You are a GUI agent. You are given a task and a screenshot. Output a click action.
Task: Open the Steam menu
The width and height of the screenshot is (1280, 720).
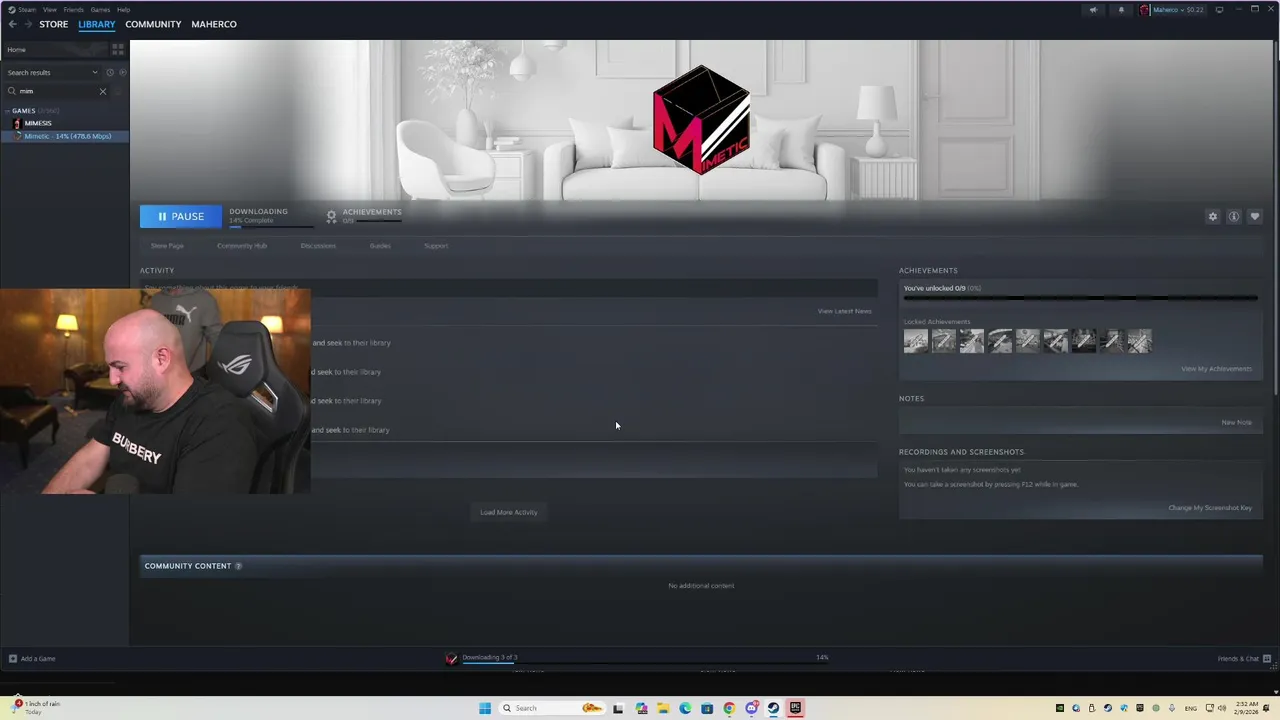click(22, 9)
